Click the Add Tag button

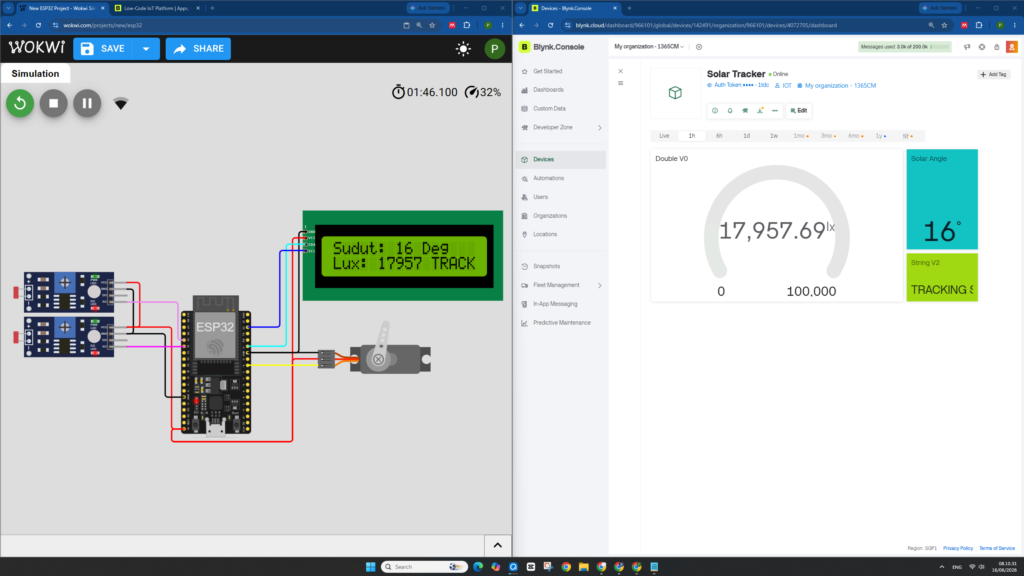pyautogui.click(x=994, y=74)
